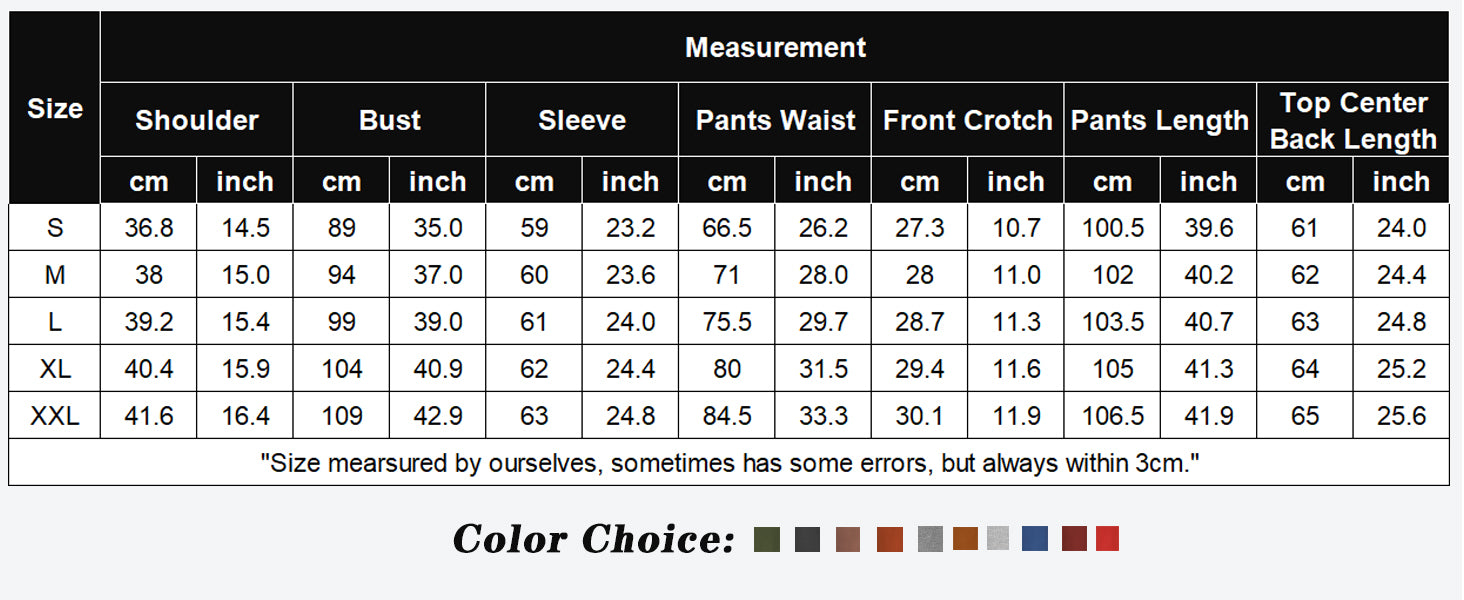
Task: Pick the dusty rose-brown color swatch
Action: 848,539
